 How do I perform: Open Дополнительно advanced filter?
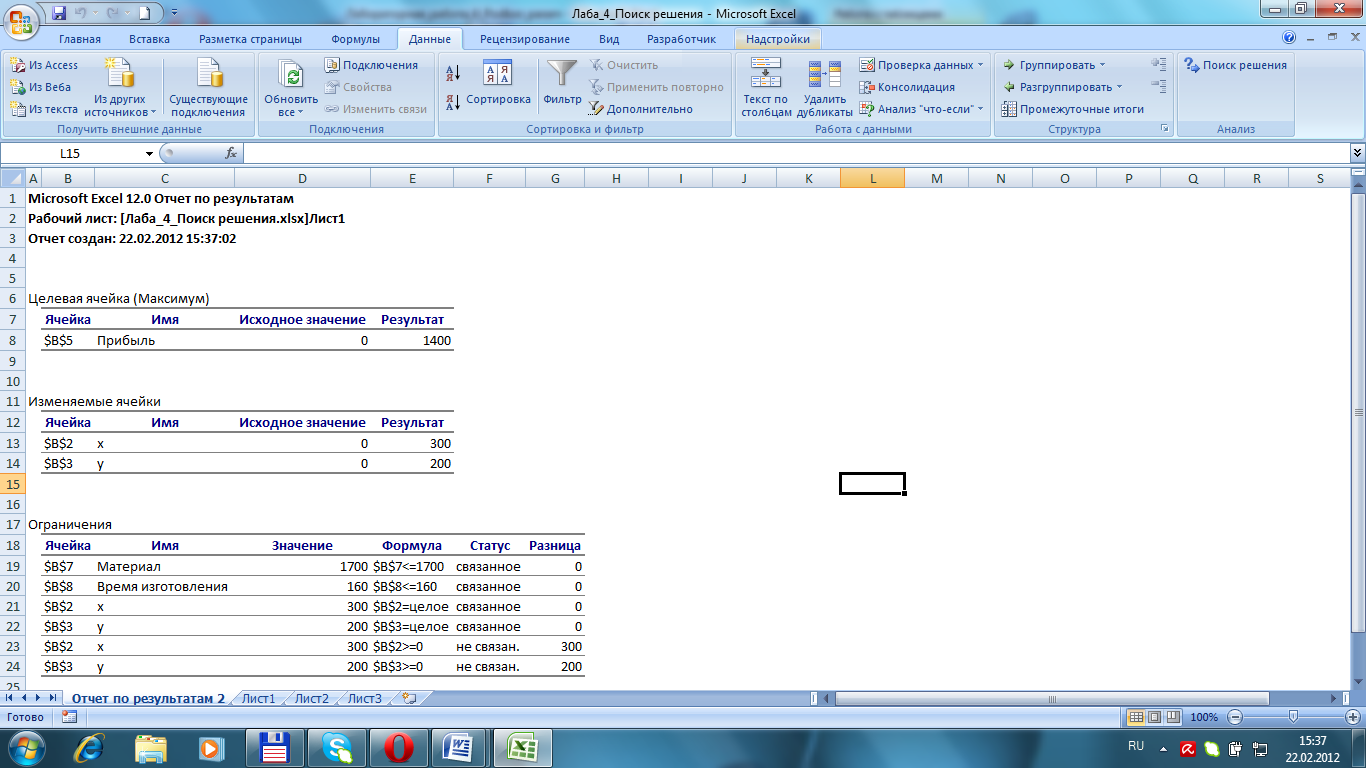[x=640, y=109]
